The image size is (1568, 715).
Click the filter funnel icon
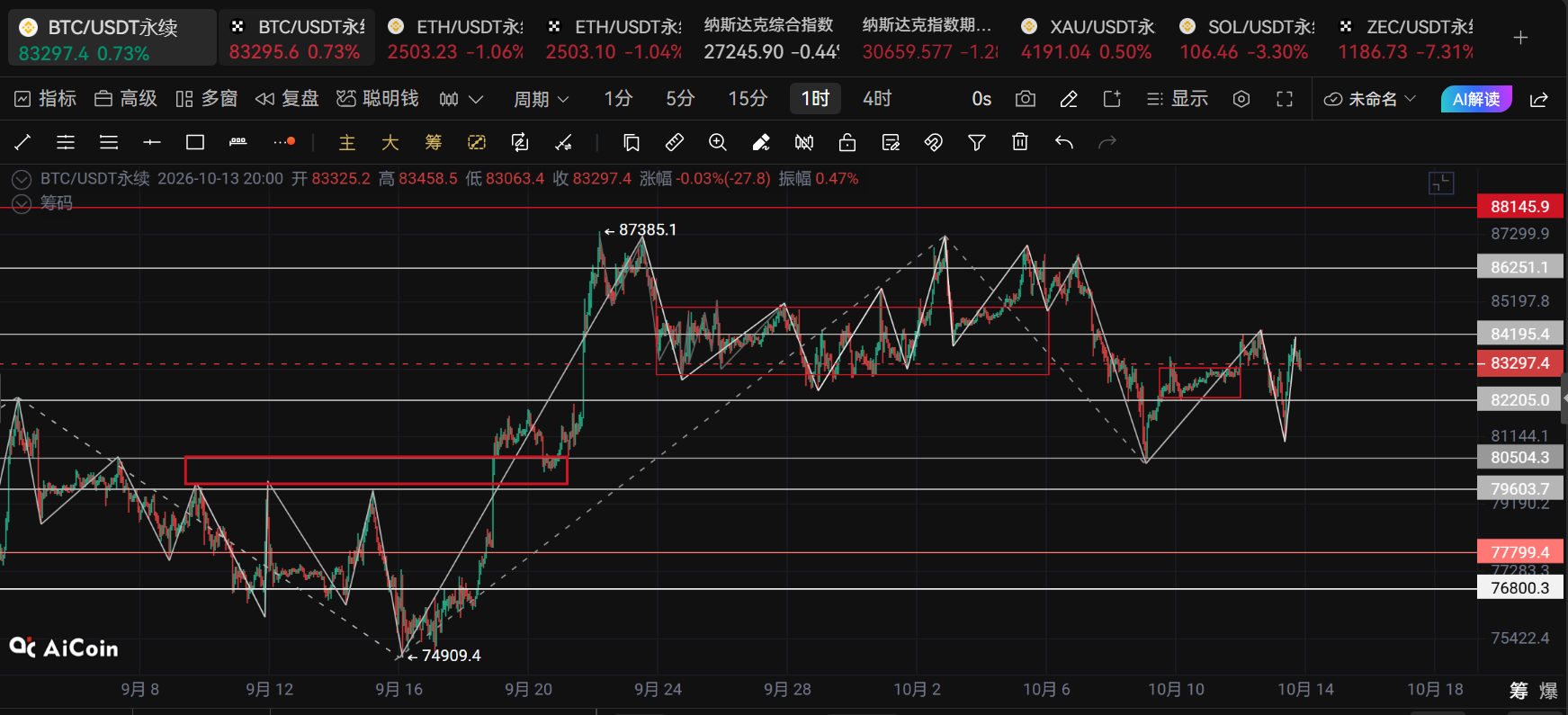pyautogui.click(x=976, y=142)
